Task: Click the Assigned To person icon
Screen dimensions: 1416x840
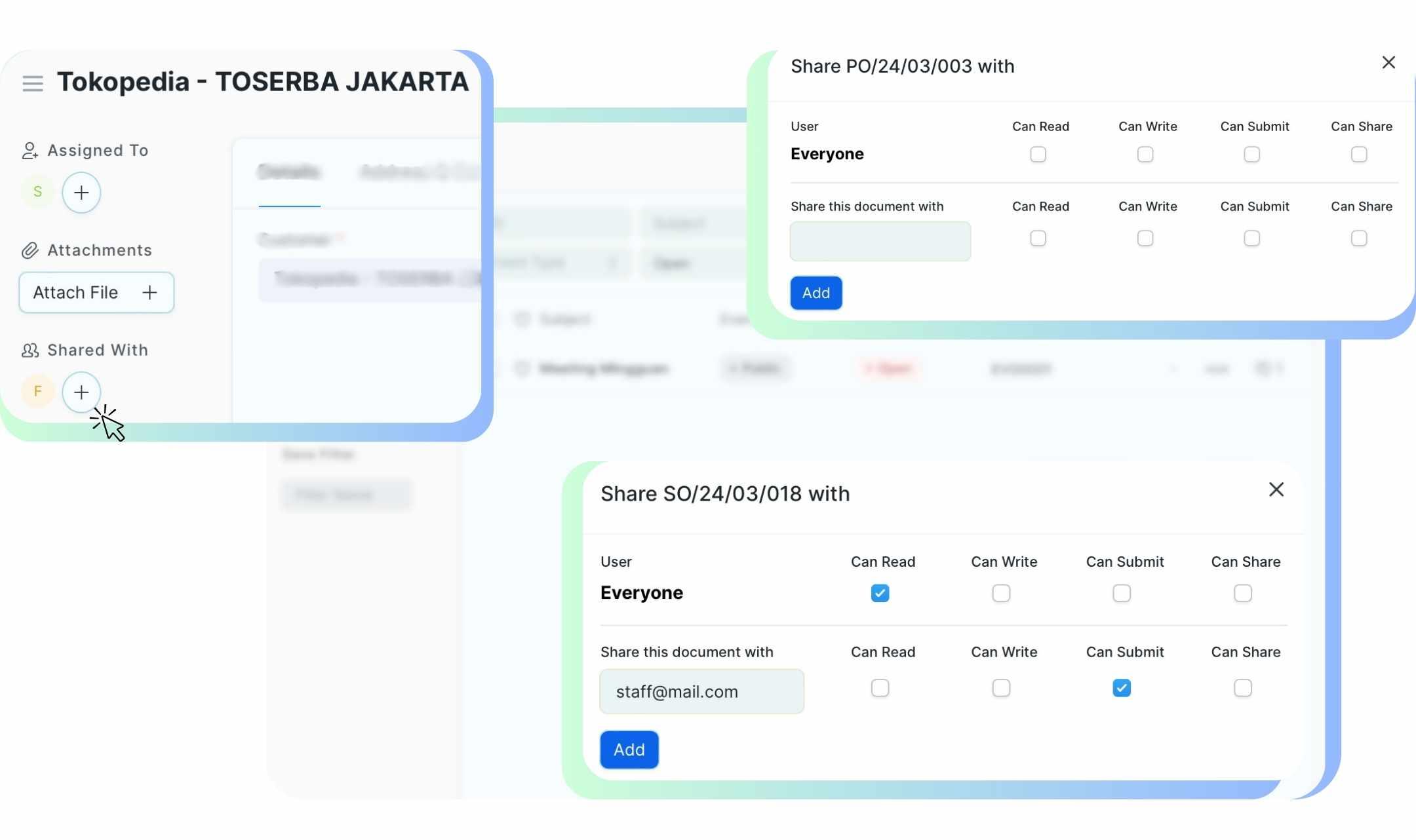Action: point(29,150)
